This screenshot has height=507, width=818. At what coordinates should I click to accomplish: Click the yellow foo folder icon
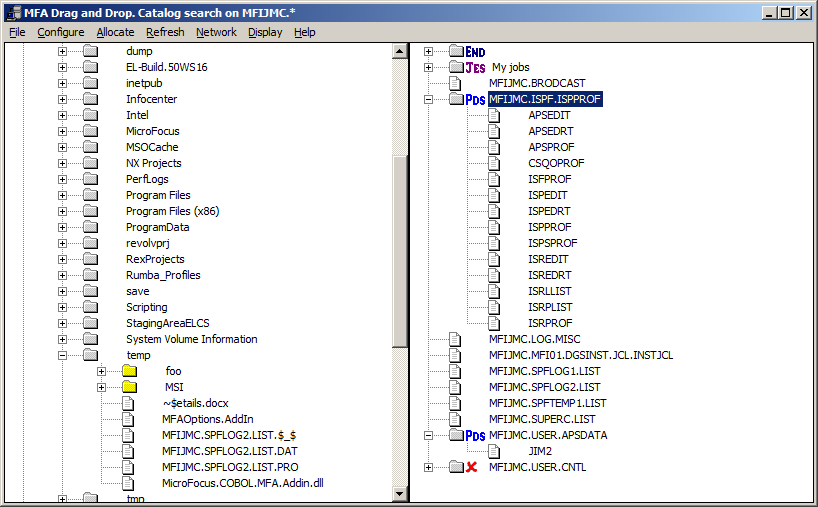(x=128, y=371)
